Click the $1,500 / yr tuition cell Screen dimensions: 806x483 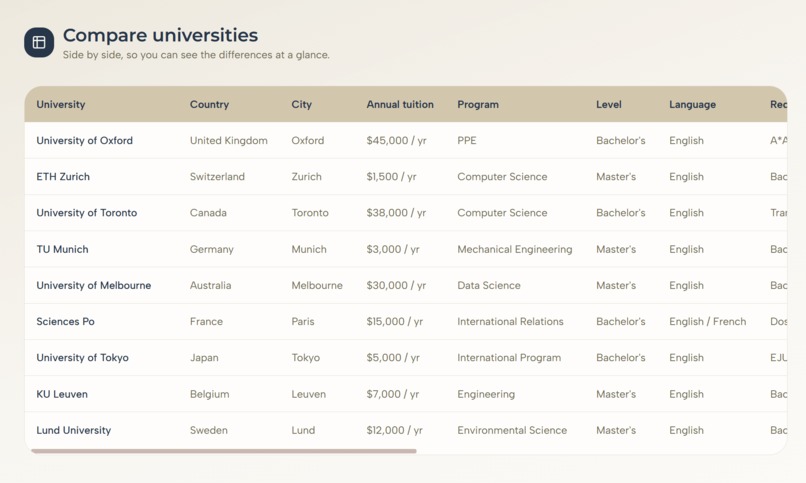pyautogui.click(x=391, y=176)
